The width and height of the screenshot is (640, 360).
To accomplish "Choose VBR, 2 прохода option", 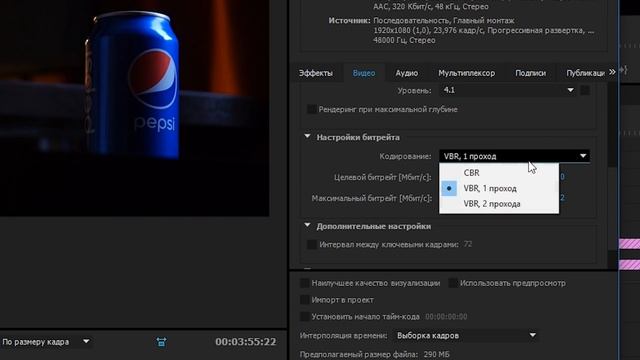I will [x=499, y=204].
